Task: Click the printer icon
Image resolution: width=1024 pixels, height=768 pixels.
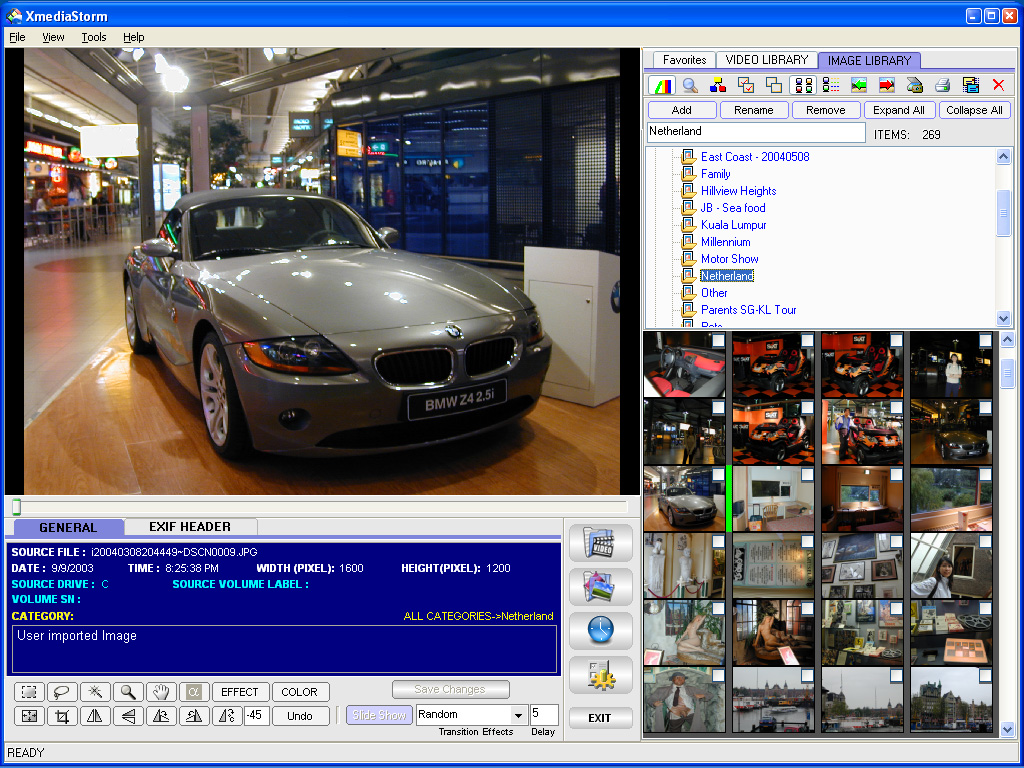Action: (942, 85)
